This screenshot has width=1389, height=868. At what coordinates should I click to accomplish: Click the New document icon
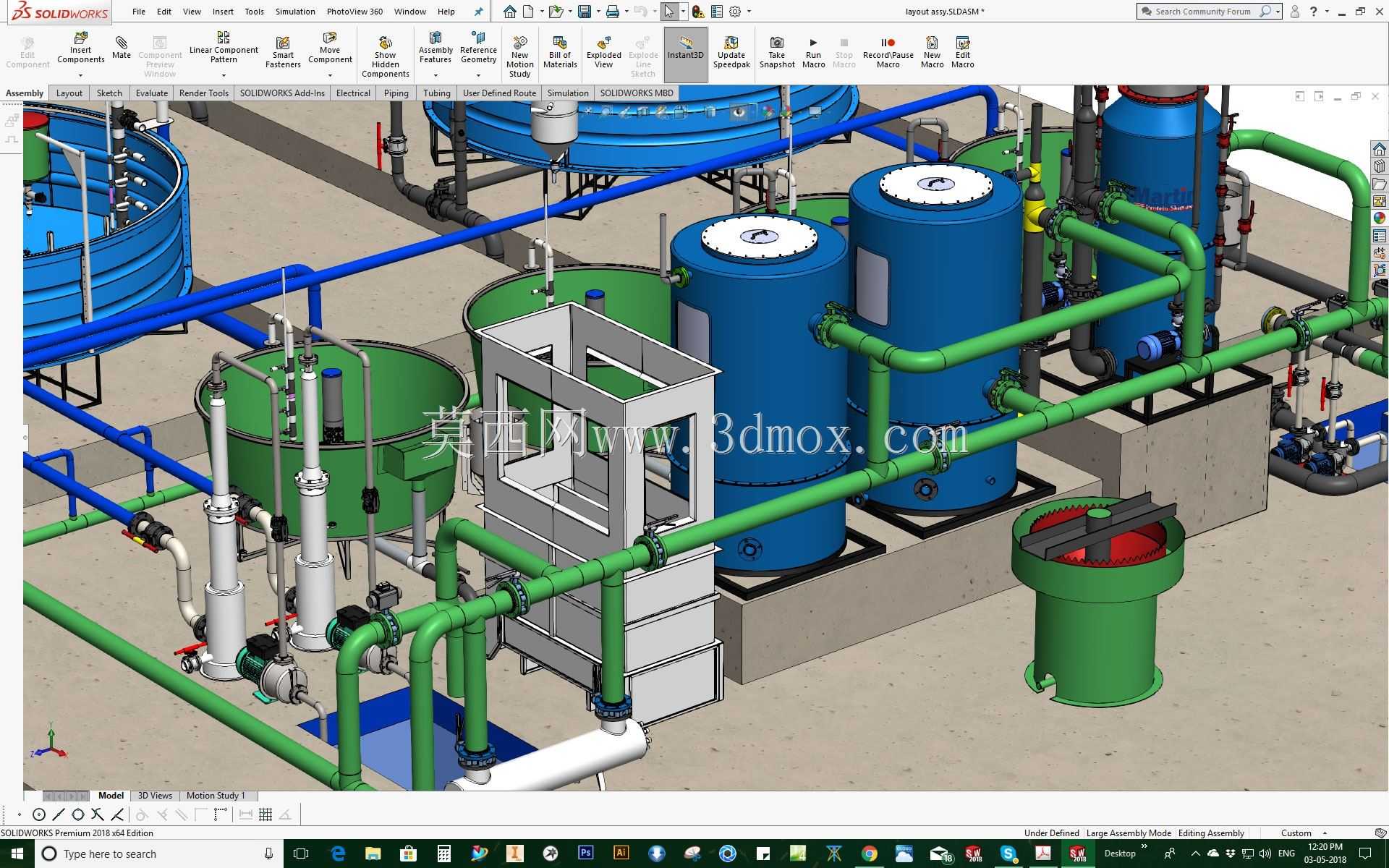[x=529, y=12]
